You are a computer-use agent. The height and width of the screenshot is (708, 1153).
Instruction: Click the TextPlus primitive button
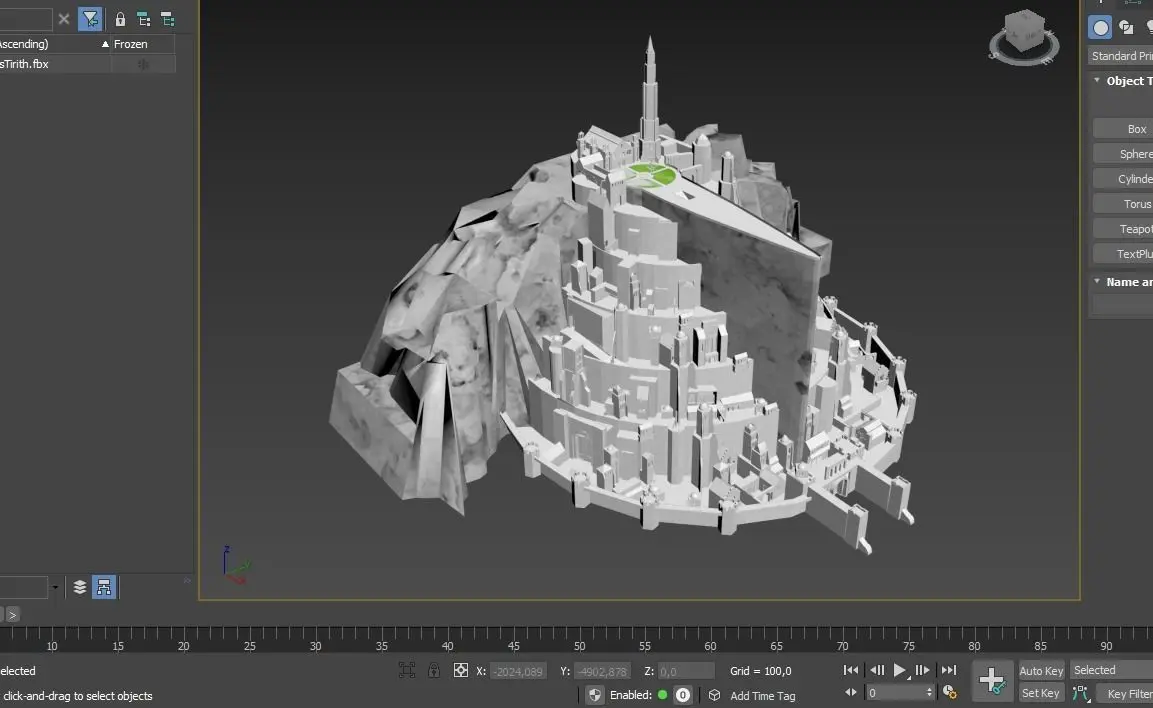1124,254
